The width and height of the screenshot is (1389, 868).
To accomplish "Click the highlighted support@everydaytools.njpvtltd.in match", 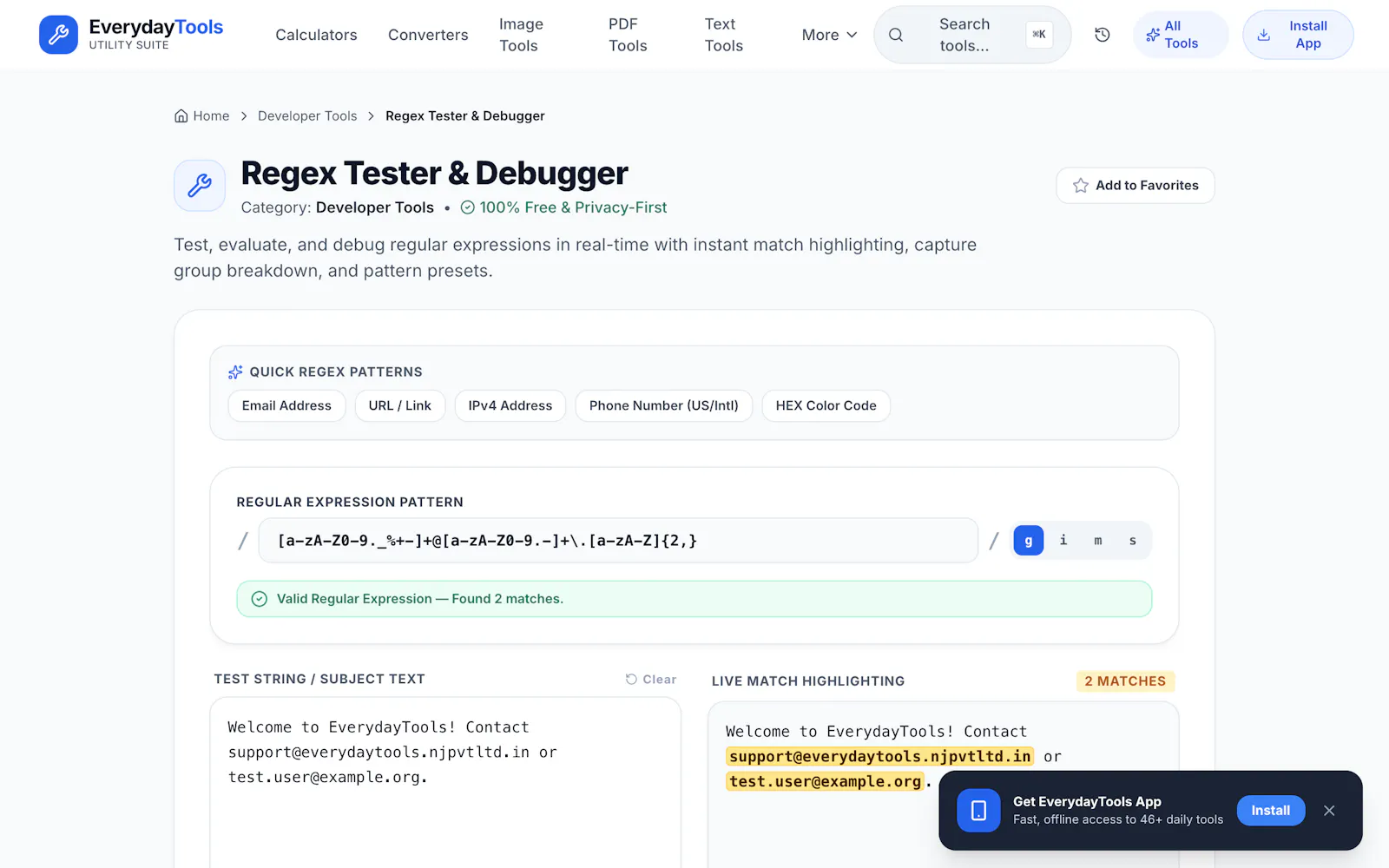I will pyautogui.click(x=880, y=757).
